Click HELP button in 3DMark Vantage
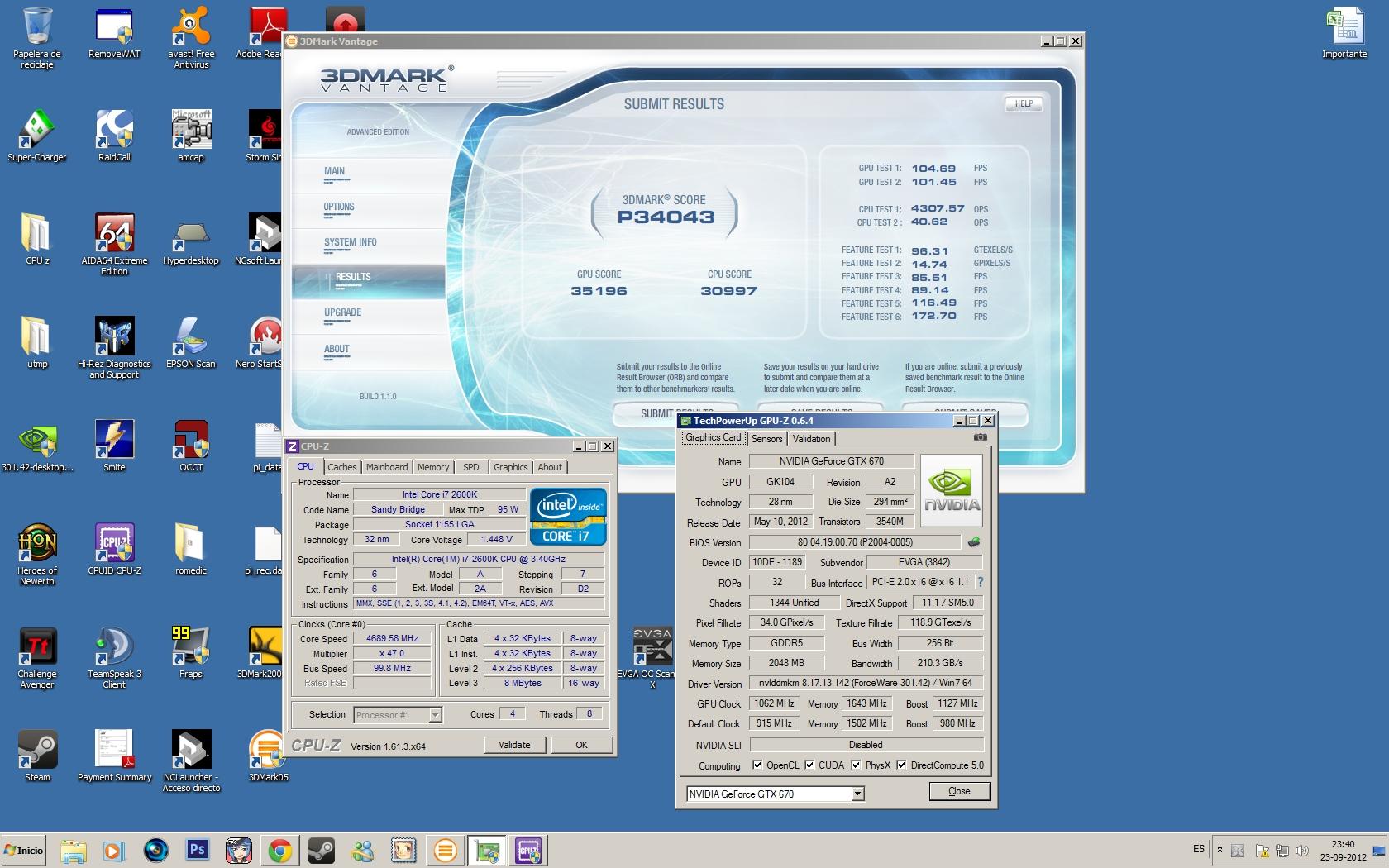 (x=1024, y=104)
